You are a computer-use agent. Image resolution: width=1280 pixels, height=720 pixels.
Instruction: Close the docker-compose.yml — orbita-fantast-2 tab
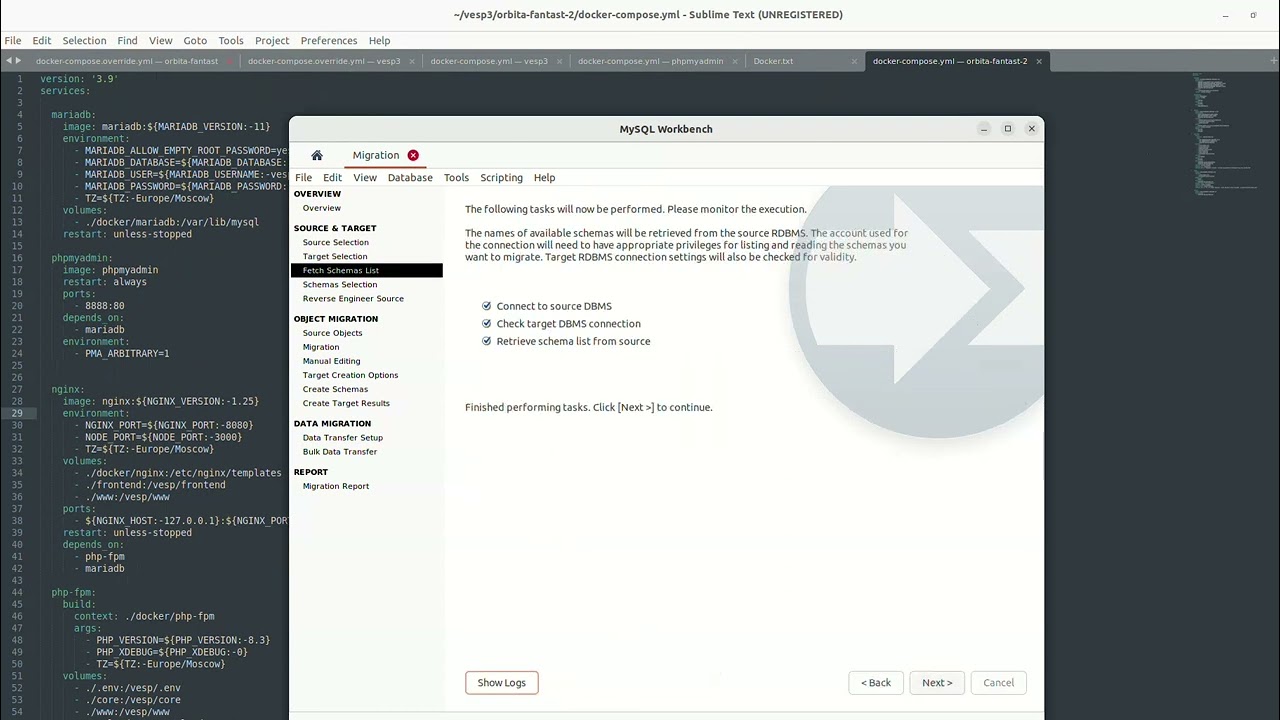(x=1039, y=61)
